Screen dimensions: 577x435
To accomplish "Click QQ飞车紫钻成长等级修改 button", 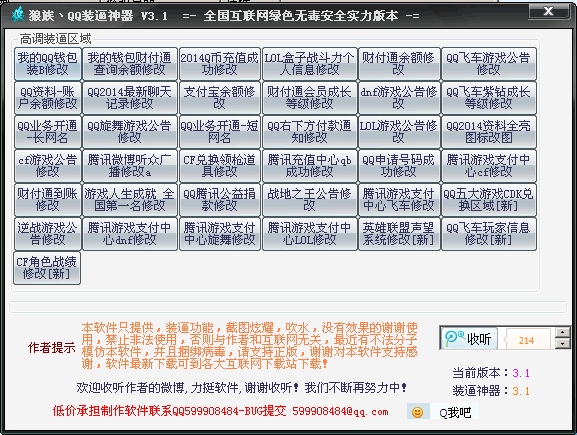I will click(x=489, y=98).
